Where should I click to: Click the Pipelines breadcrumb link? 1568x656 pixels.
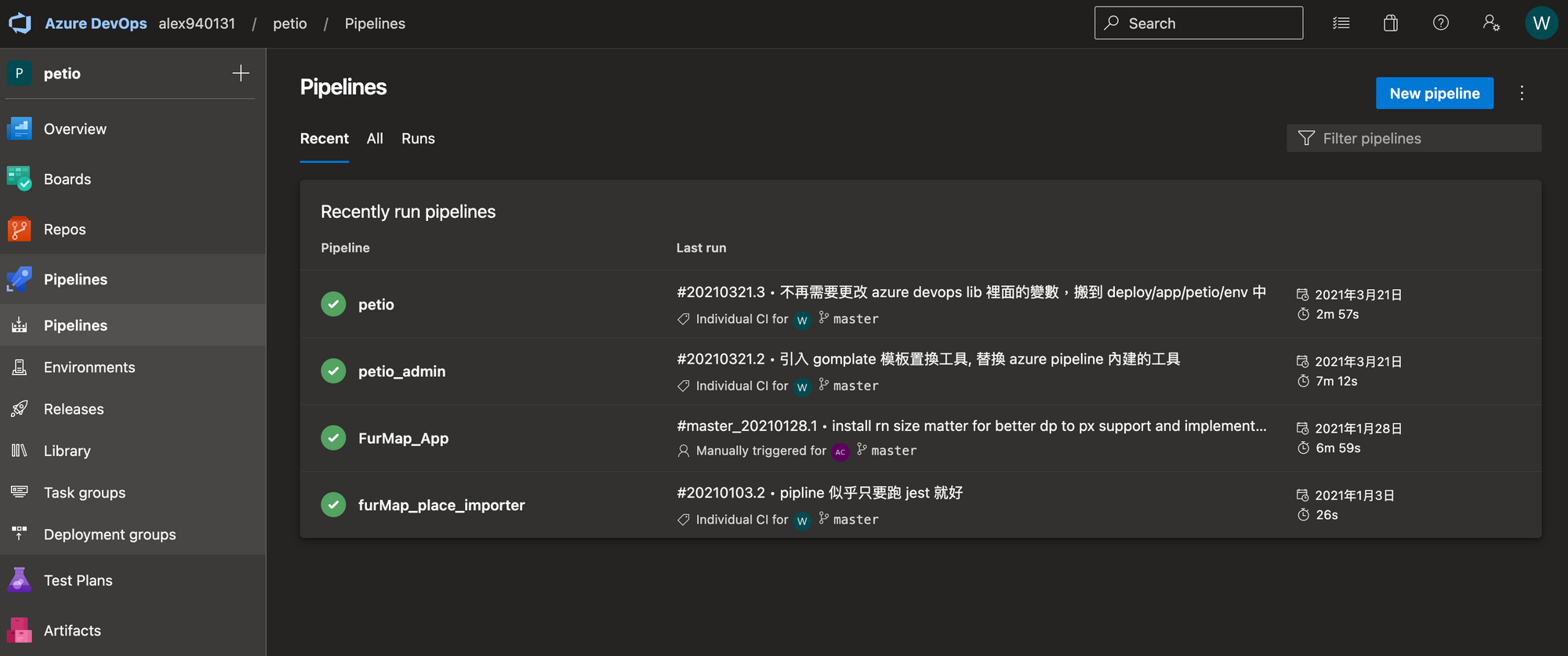tap(375, 24)
